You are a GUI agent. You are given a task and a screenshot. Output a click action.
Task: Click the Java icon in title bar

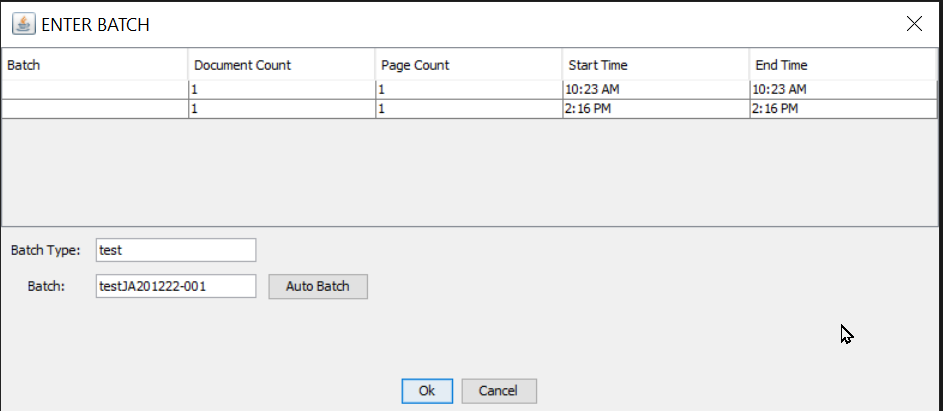click(x=23, y=24)
